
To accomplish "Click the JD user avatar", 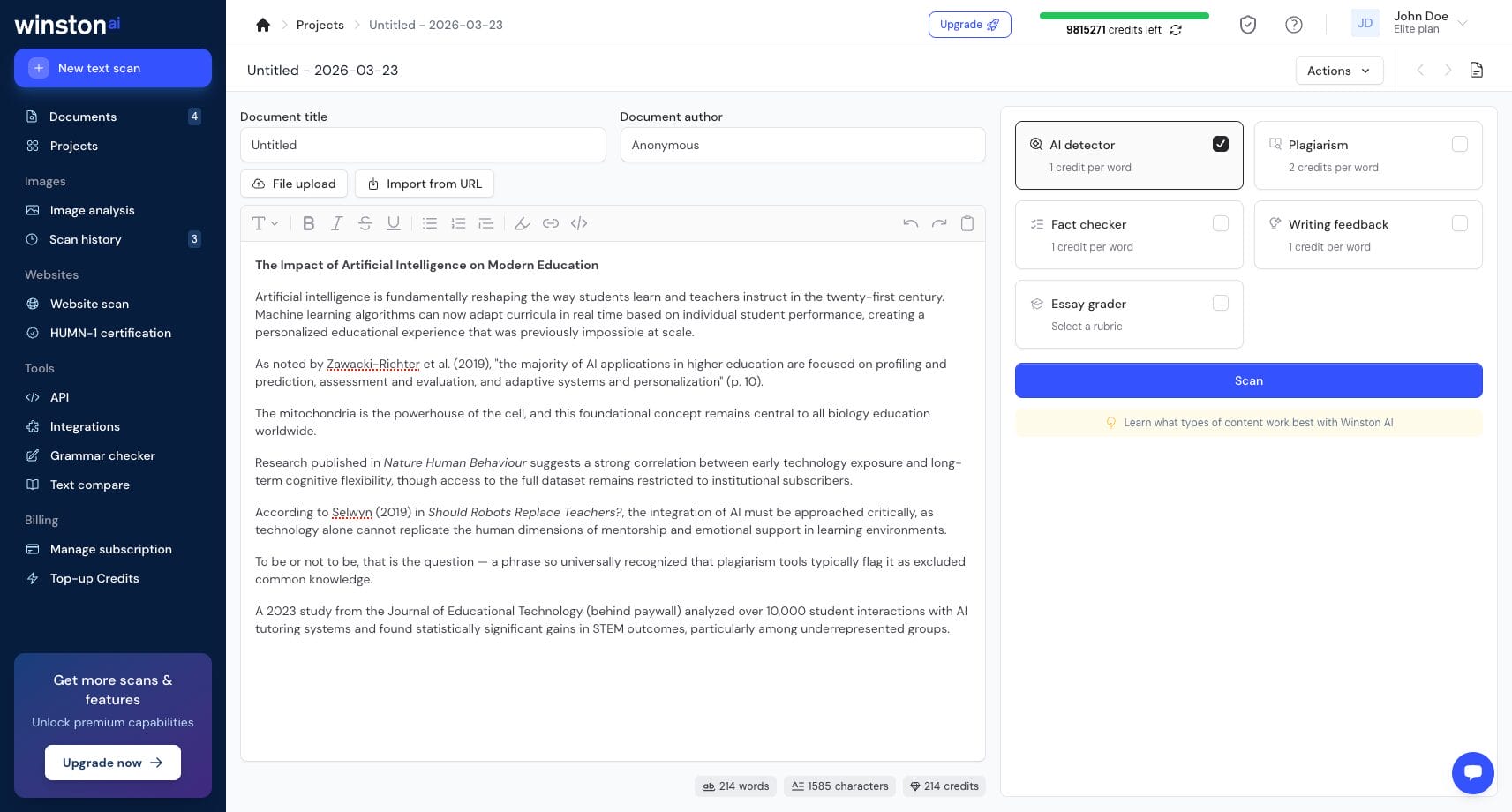I will pos(1365,23).
